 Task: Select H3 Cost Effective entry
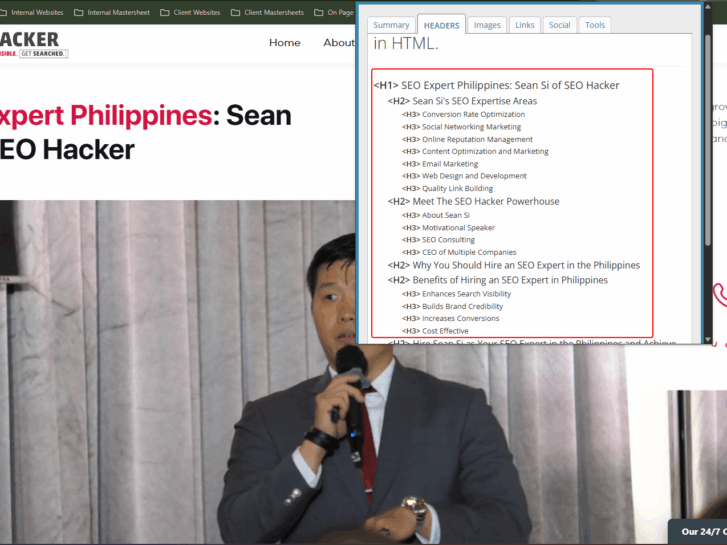tap(435, 331)
